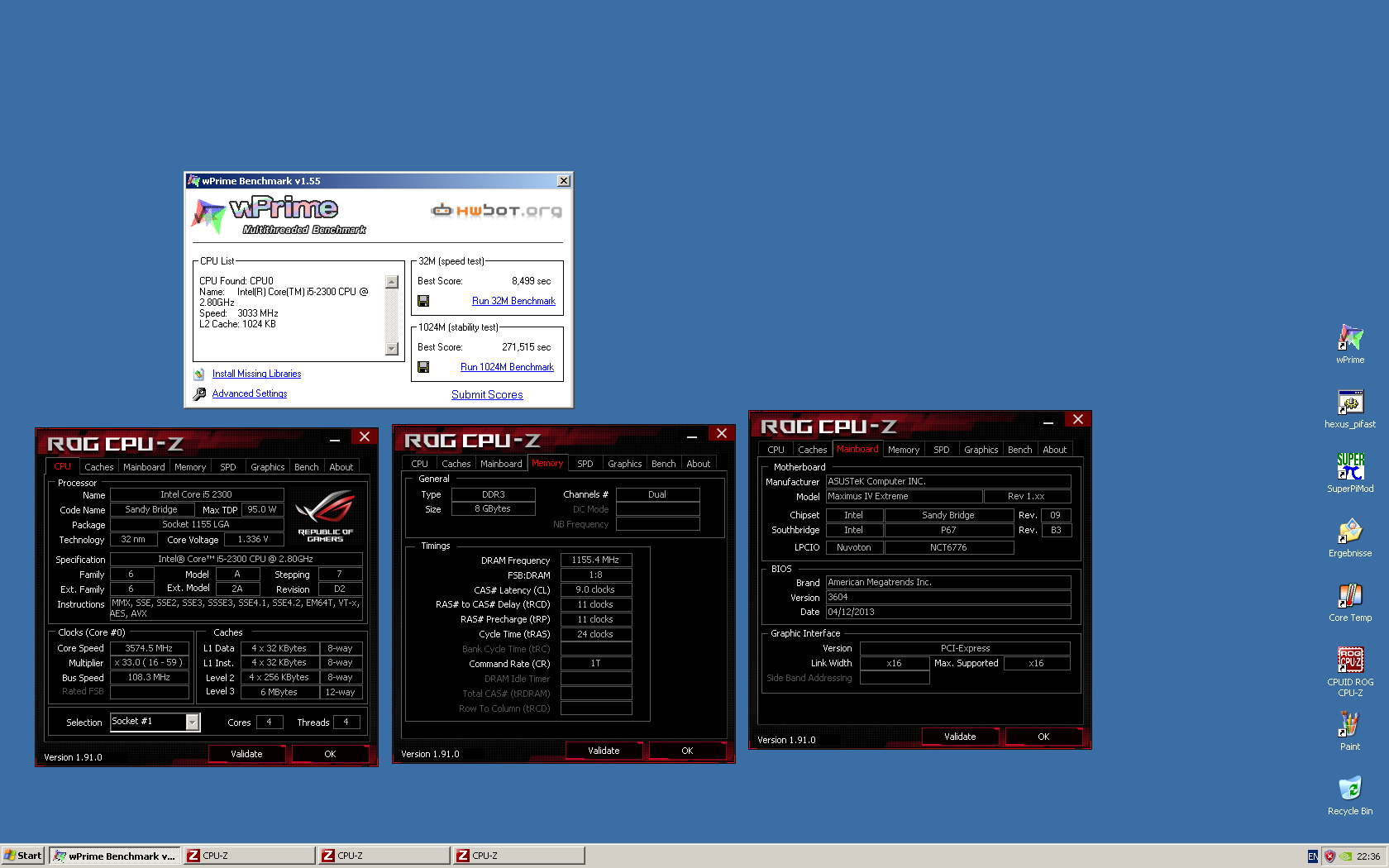The height and width of the screenshot is (868, 1389).
Task: Click the up arrow of the CPU List scrollbar
Action: click(392, 282)
